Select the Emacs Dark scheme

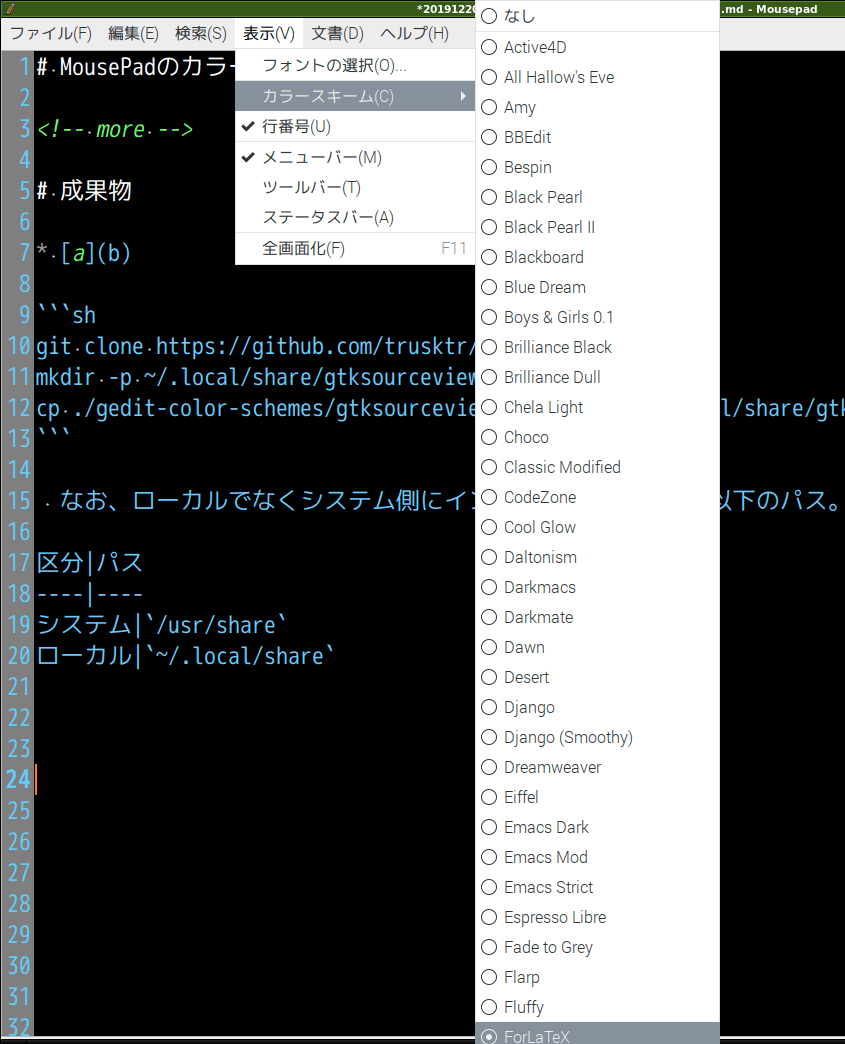597,827
